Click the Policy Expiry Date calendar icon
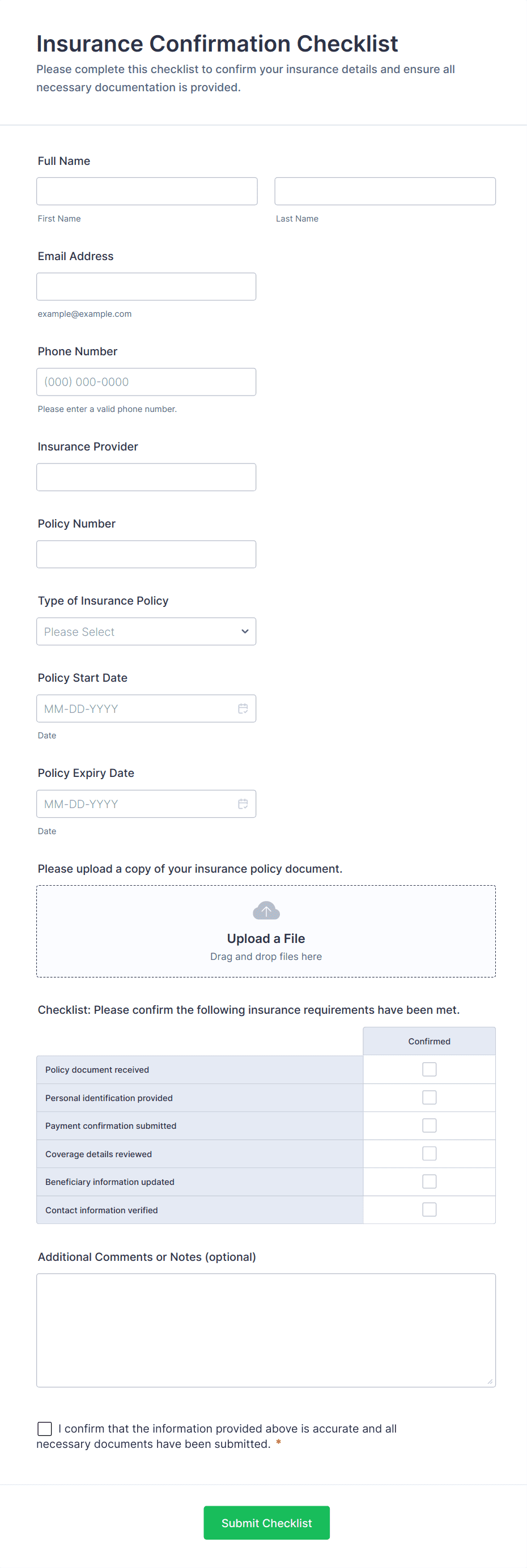Screen dimensions: 527x1568 [x=243, y=804]
